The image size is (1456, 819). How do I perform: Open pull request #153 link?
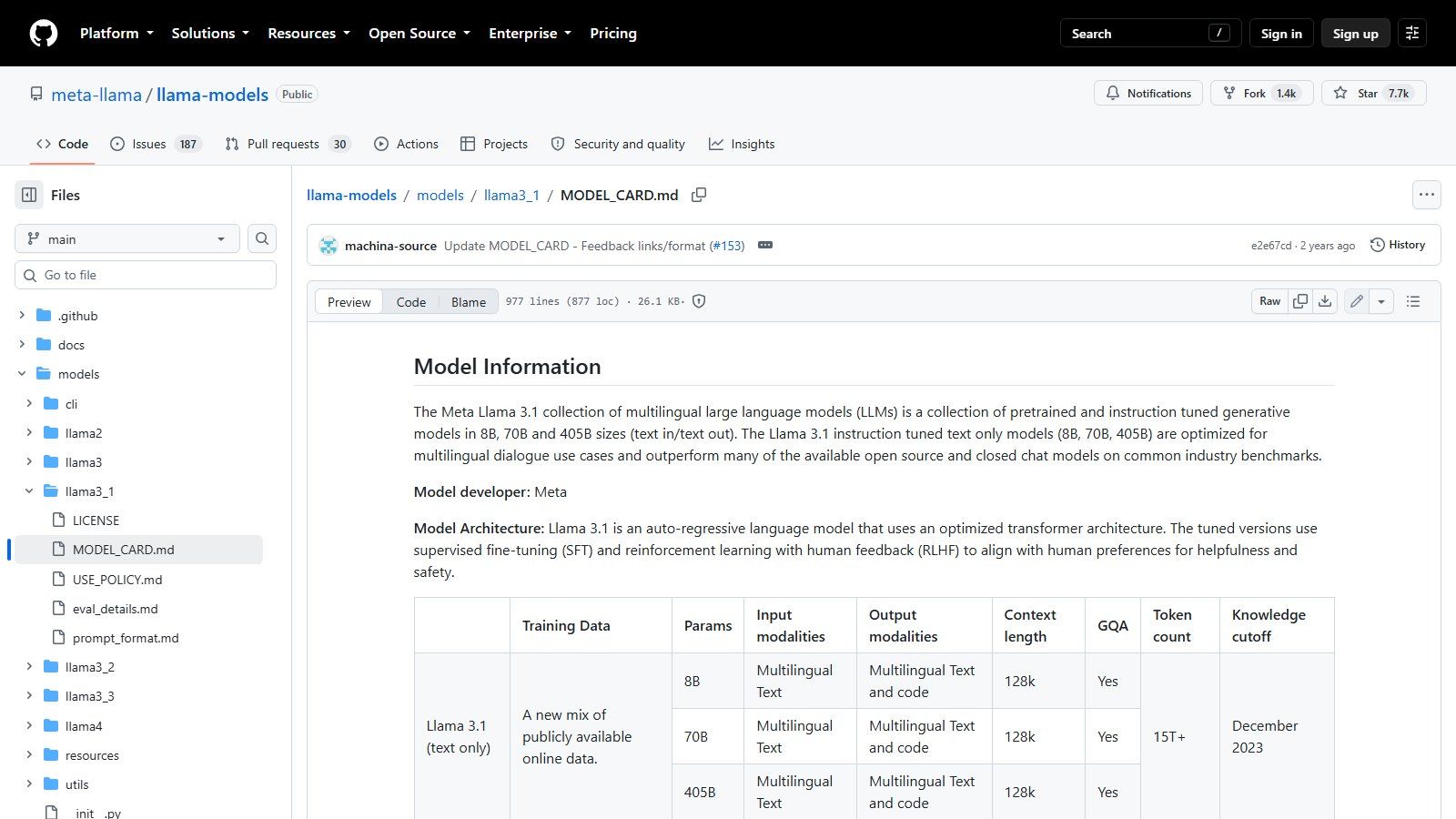click(x=727, y=246)
